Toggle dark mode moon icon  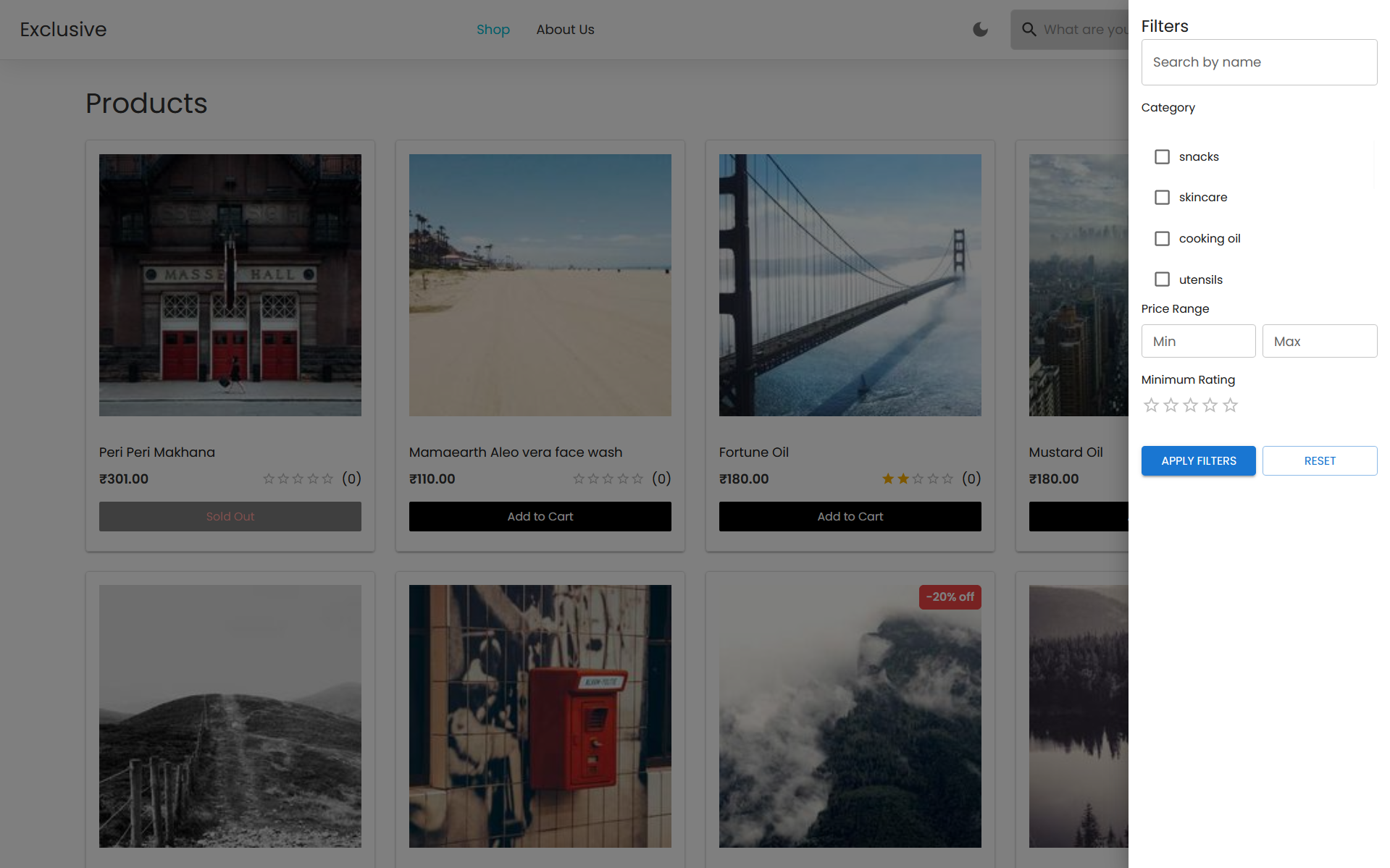(980, 30)
